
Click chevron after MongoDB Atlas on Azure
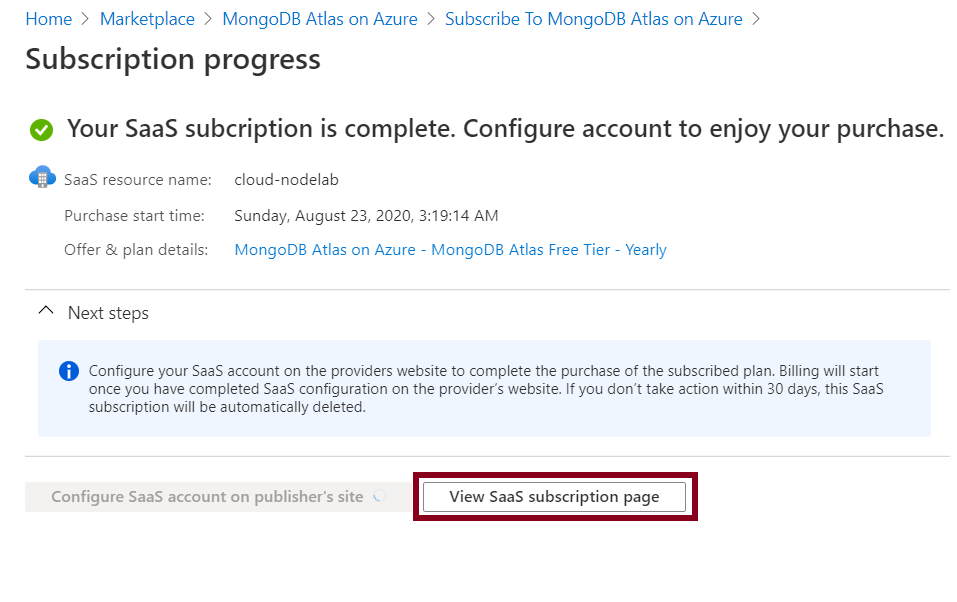pos(432,19)
